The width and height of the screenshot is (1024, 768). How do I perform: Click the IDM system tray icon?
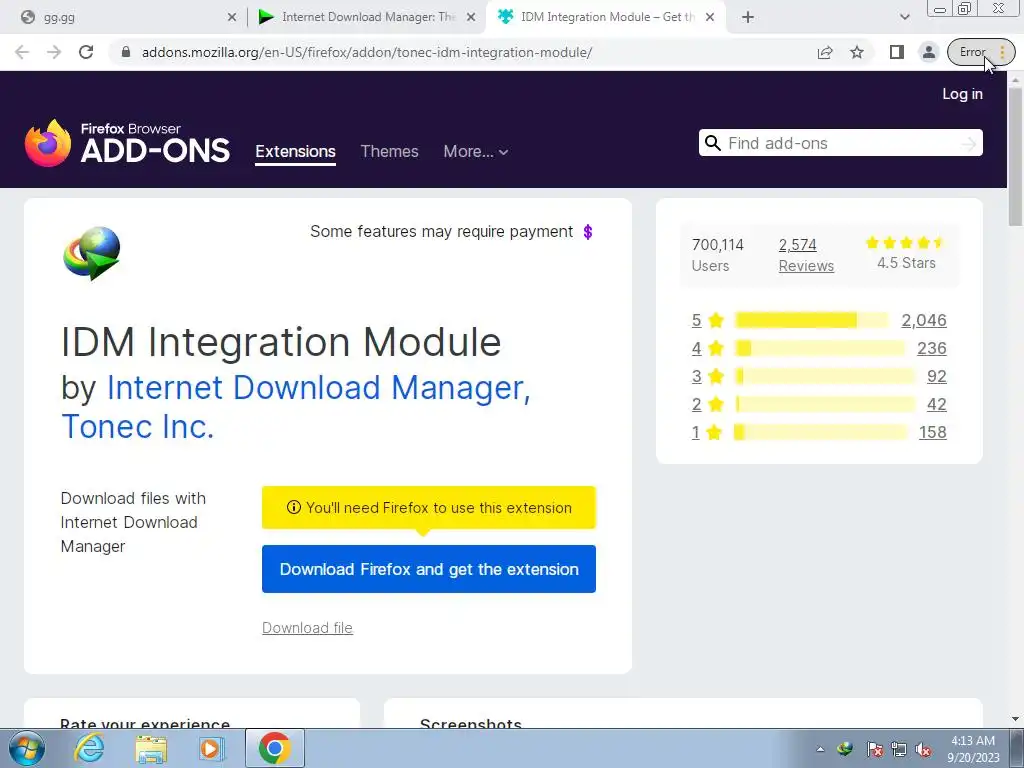845,749
